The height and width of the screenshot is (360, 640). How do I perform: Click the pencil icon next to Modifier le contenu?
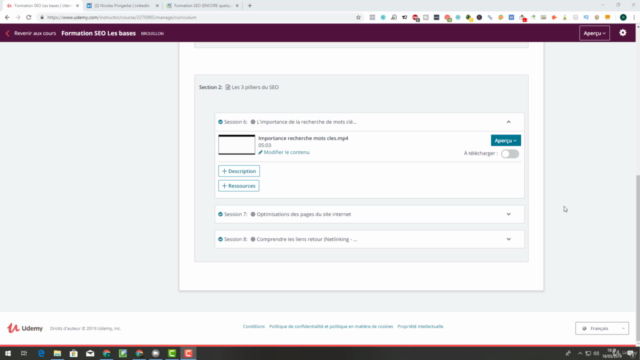[x=260, y=152]
